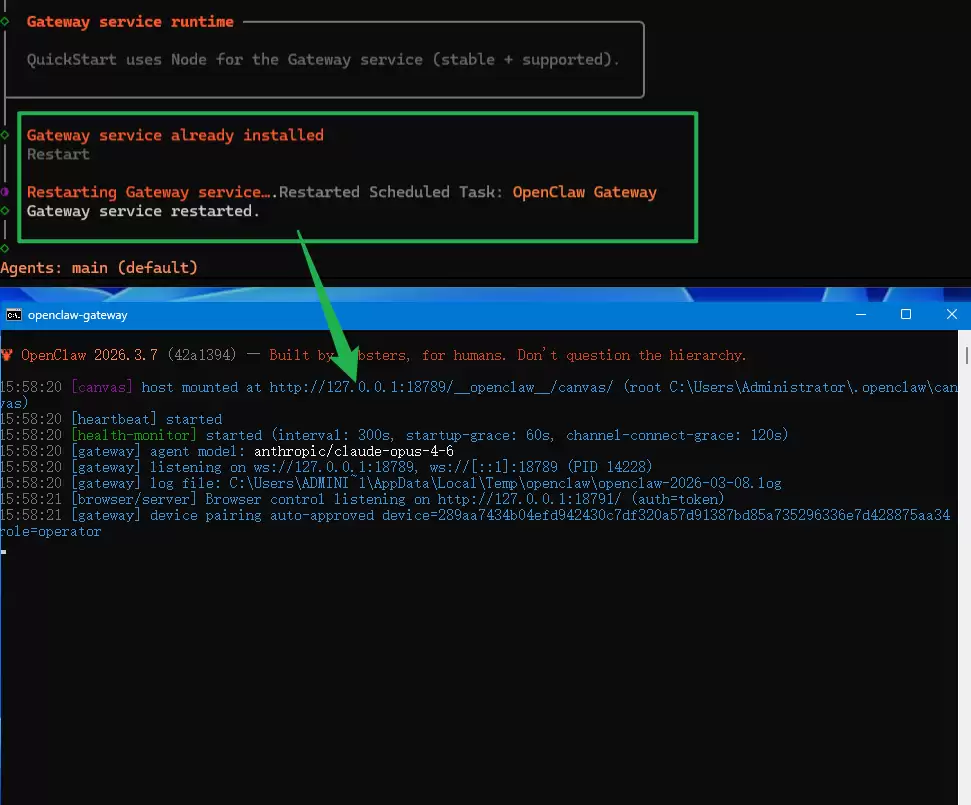Click the openclaw-gateway title bar text

click(78, 315)
